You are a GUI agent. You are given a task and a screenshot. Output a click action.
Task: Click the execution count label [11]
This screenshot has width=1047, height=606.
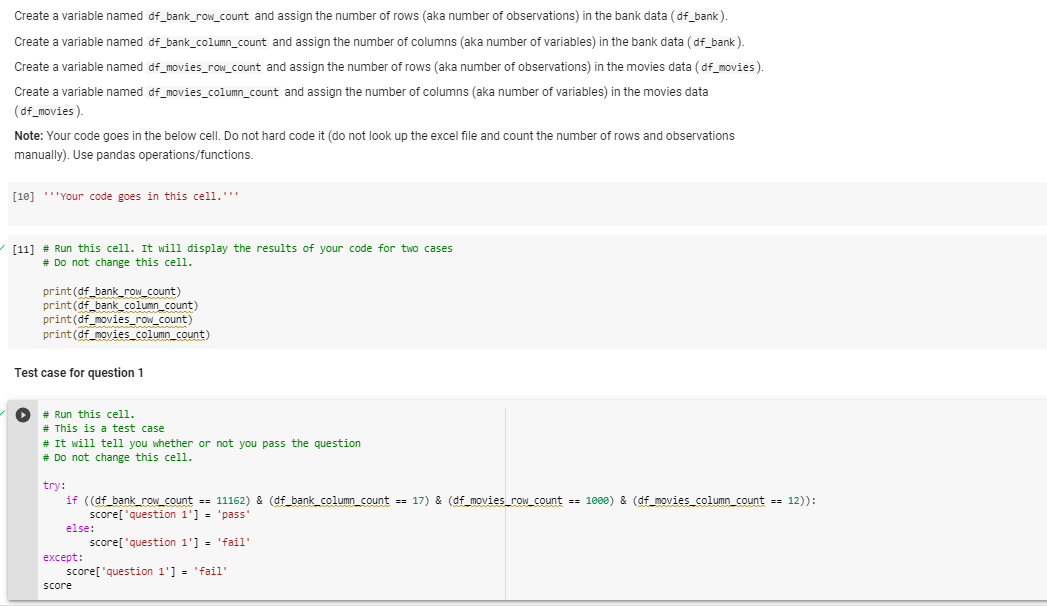tap(22, 247)
